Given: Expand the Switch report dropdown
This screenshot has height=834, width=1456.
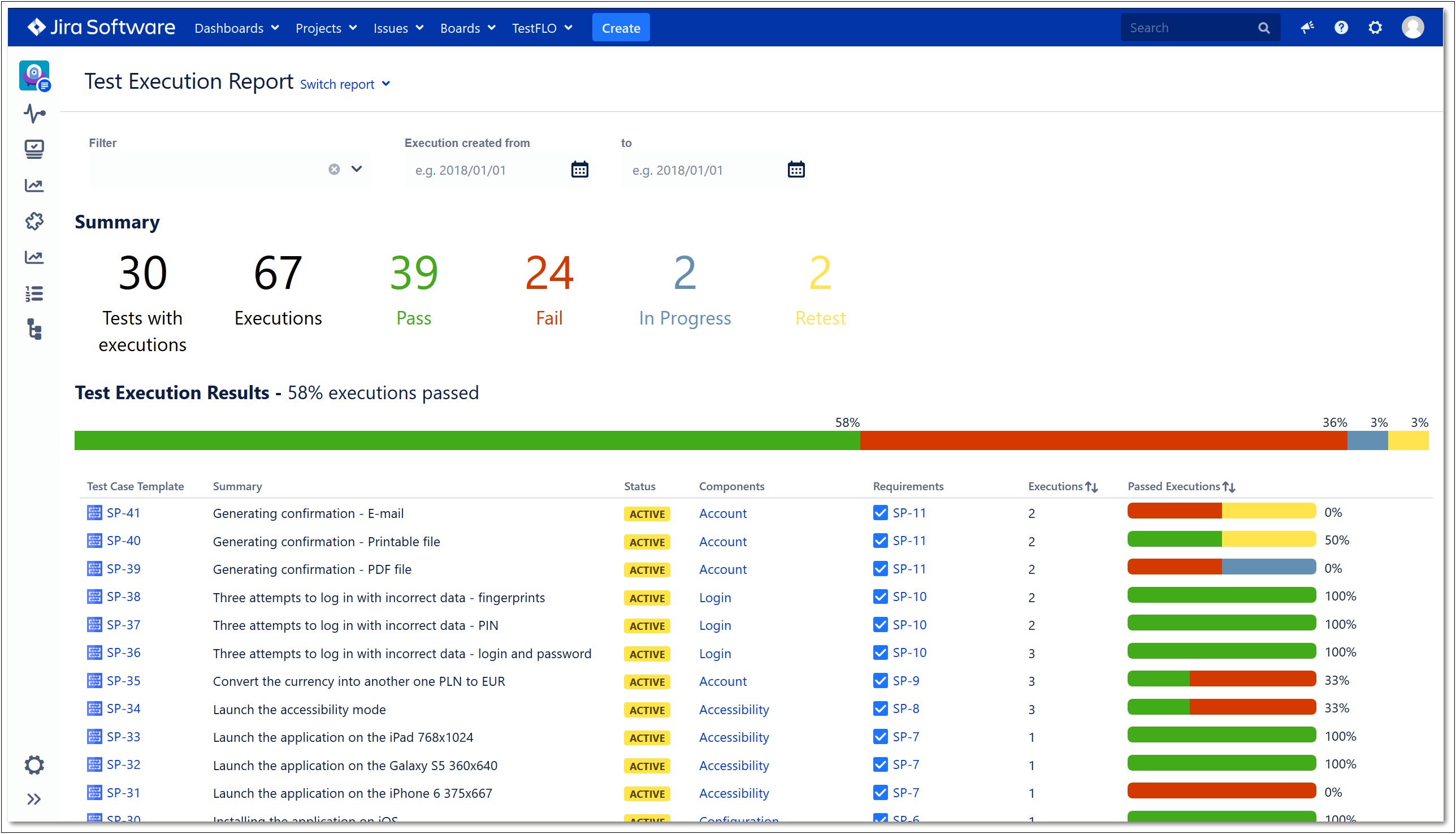Looking at the screenshot, I should pos(346,84).
